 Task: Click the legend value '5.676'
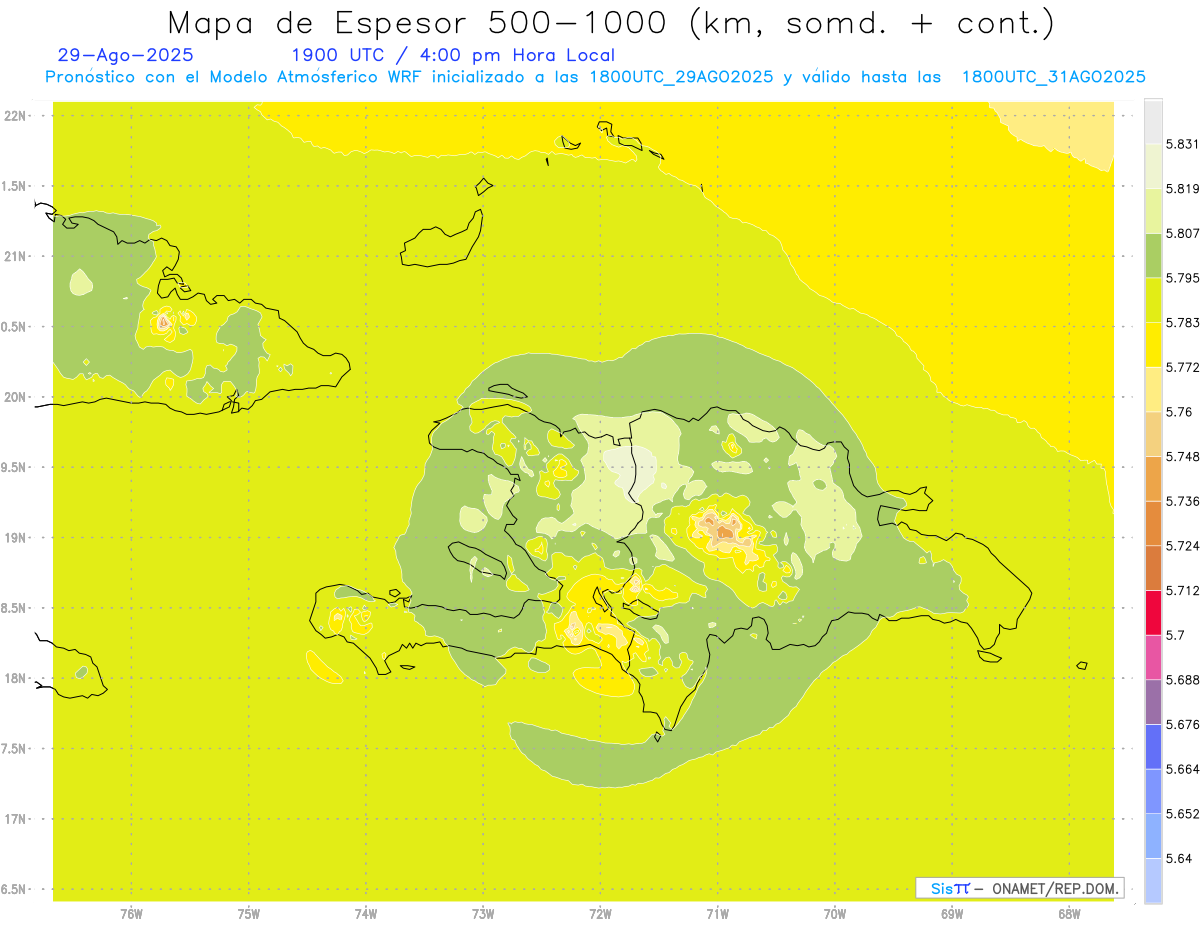click(1182, 724)
